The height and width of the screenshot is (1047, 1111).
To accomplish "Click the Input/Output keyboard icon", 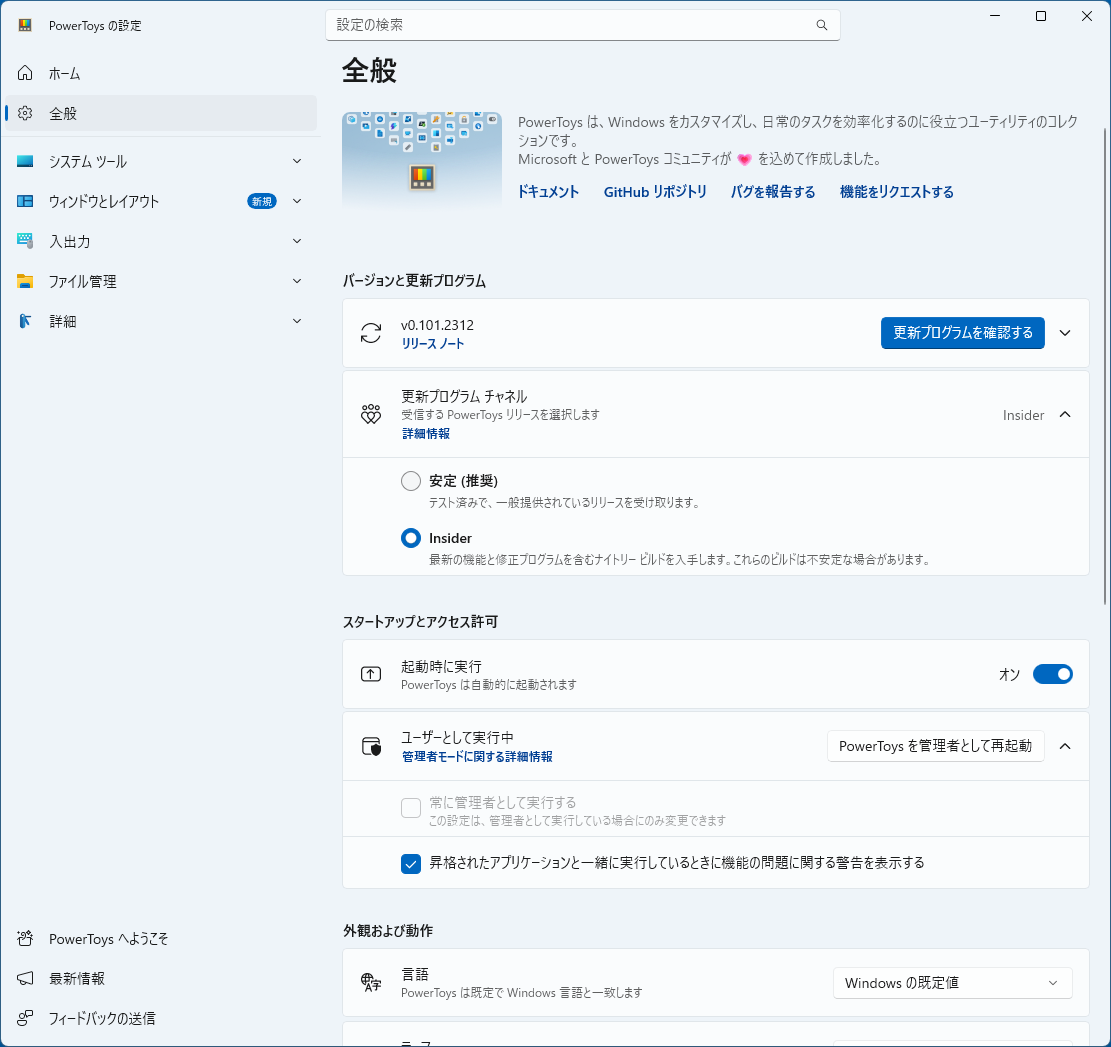I will click(x=25, y=241).
